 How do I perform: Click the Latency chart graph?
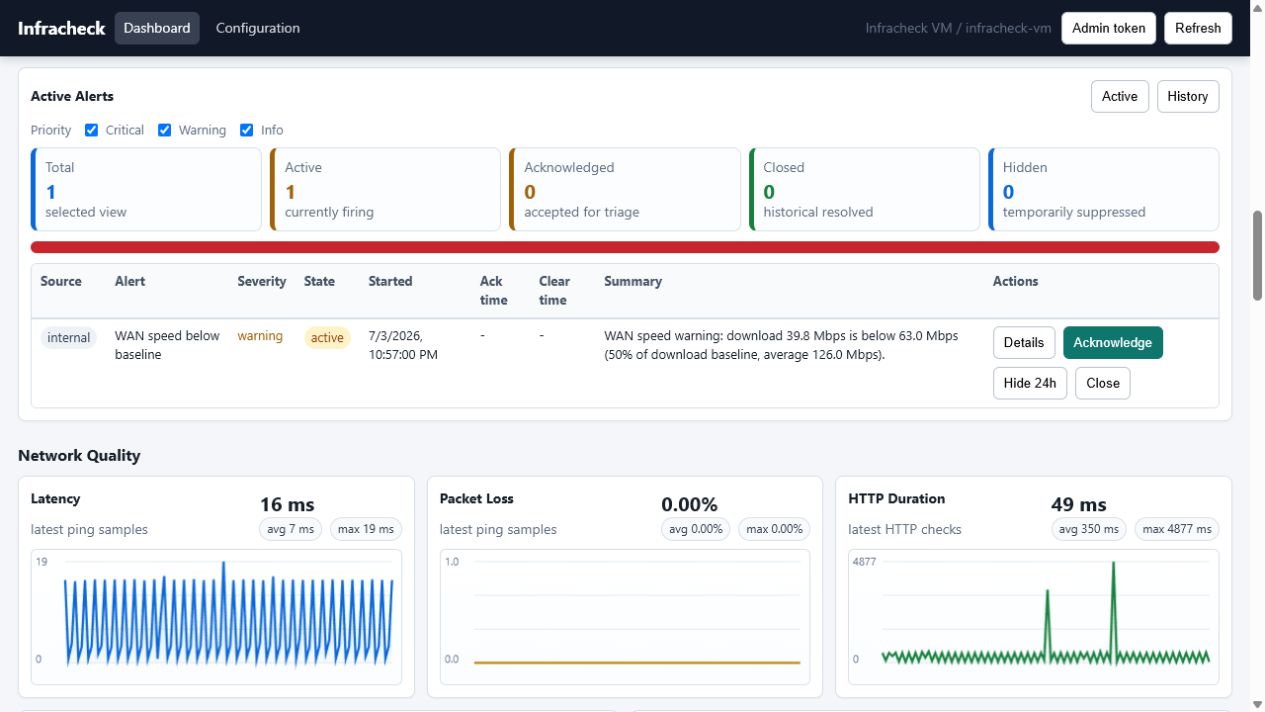click(x=216, y=617)
